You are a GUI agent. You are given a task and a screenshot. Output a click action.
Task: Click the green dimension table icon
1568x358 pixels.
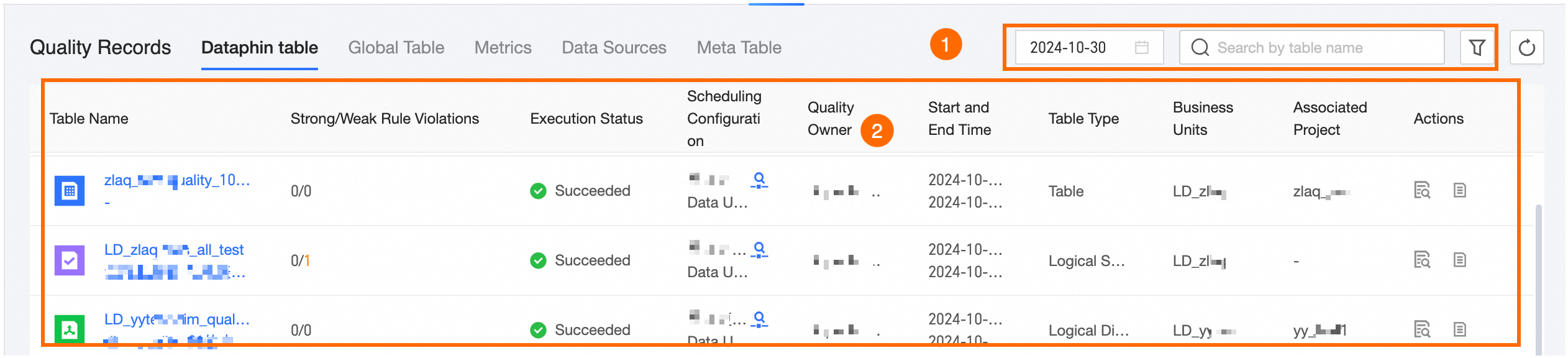[x=70, y=329]
